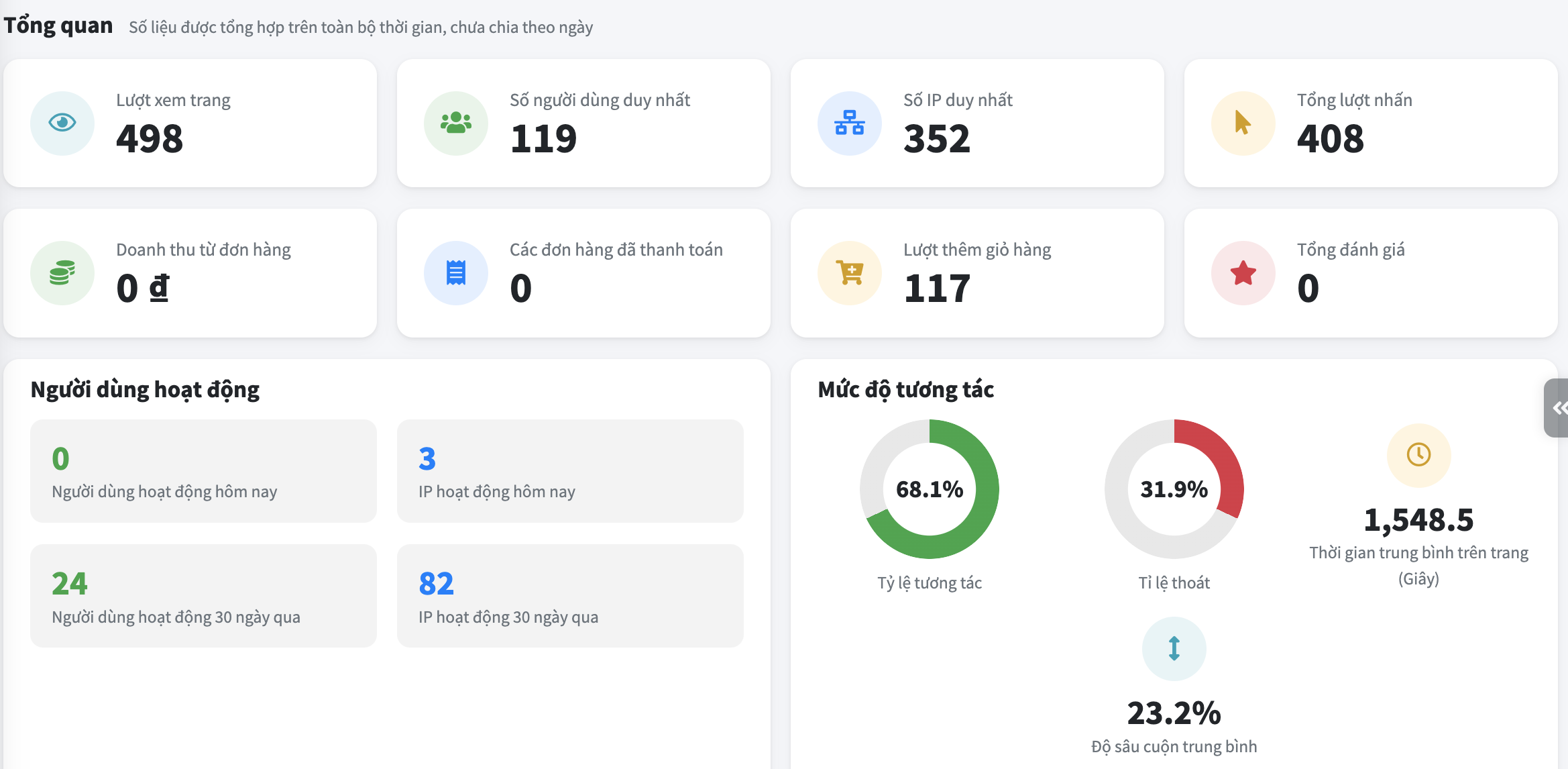This screenshot has height=769, width=1568.
Task: Click the cart icon for Lượt thêm giỏ hàng
Action: pyautogui.click(x=850, y=273)
